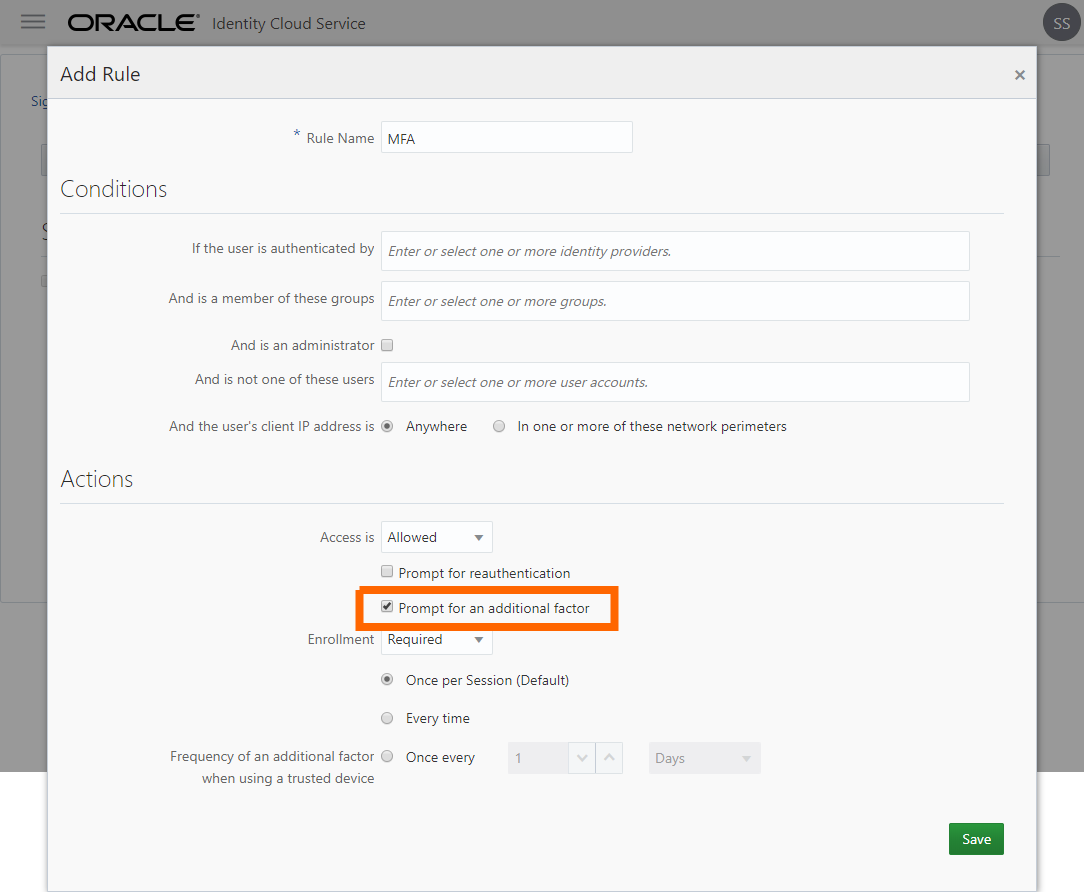Close the Add Rule dialog
Screen dimensions: 1084x892
tap(1019, 74)
